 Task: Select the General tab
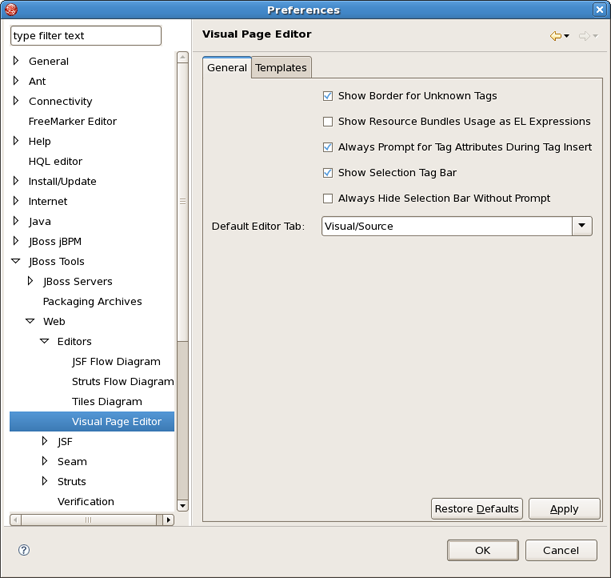(x=227, y=68)
